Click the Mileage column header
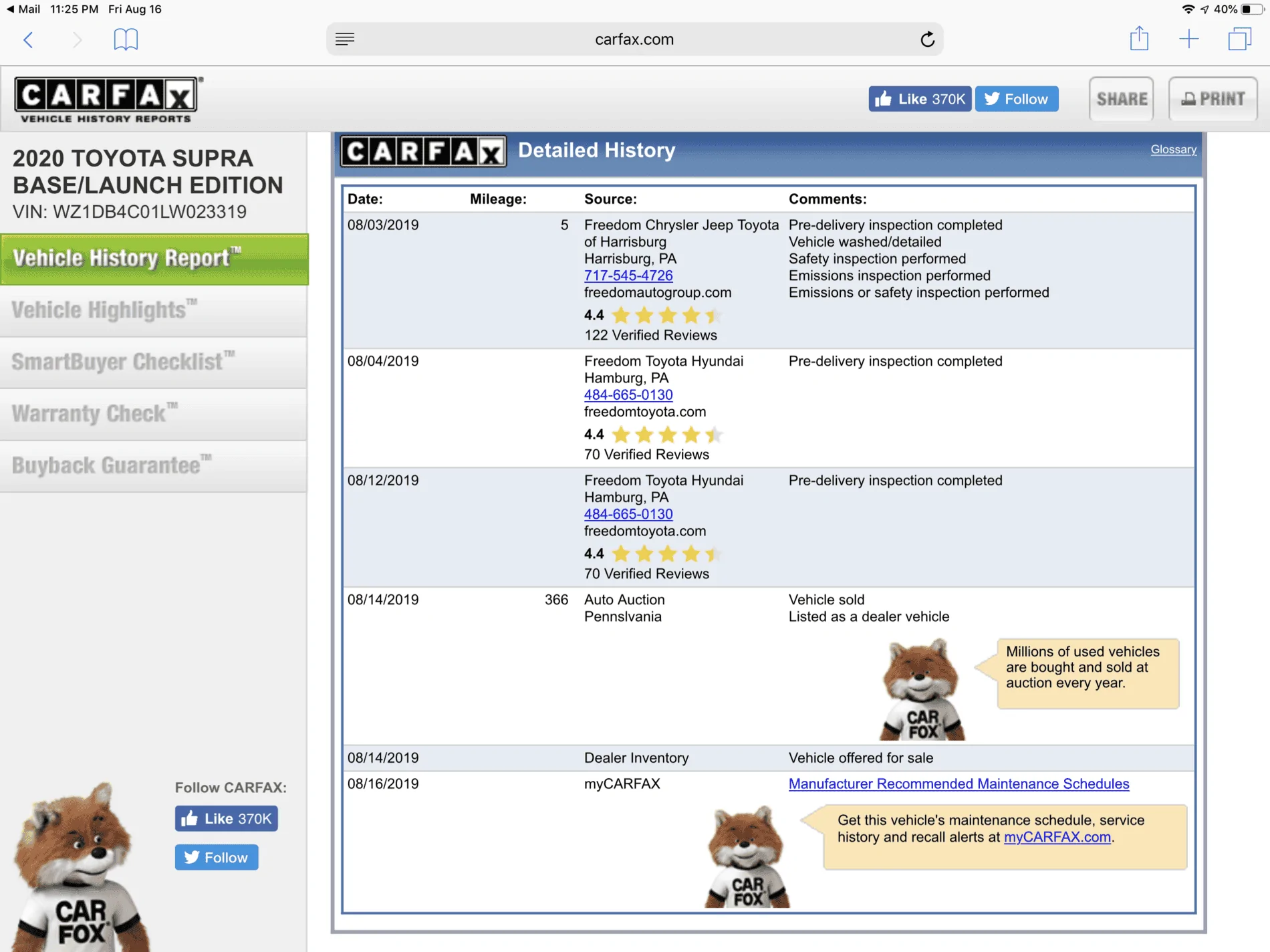 (x=498, y=199)
